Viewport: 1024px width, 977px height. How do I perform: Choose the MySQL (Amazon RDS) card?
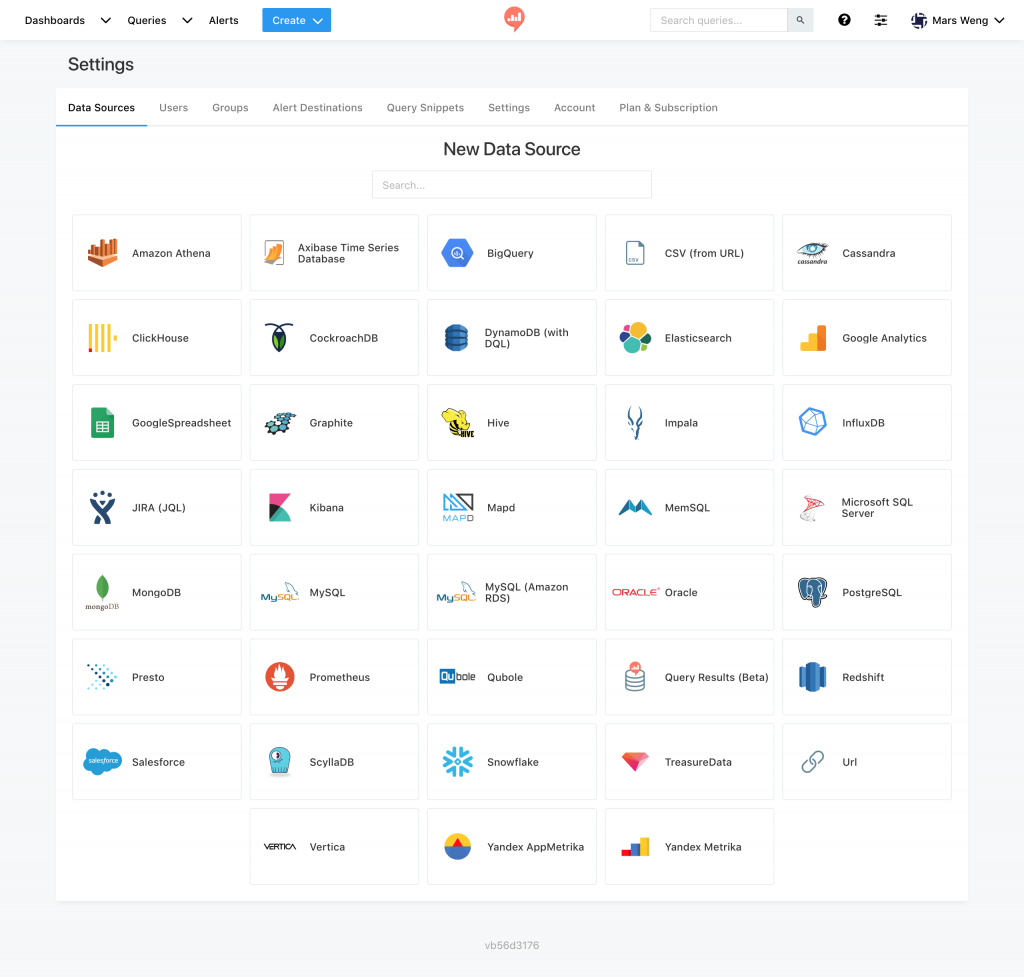(511, 592)
